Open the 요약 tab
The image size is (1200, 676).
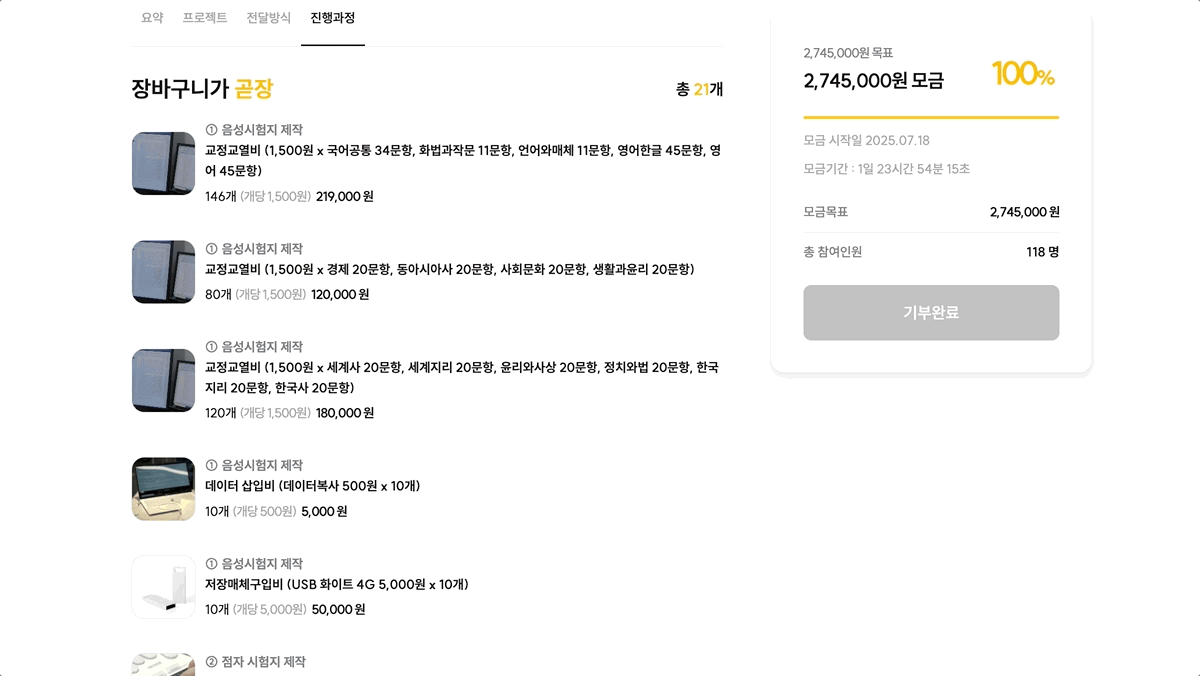click(152, 18)
